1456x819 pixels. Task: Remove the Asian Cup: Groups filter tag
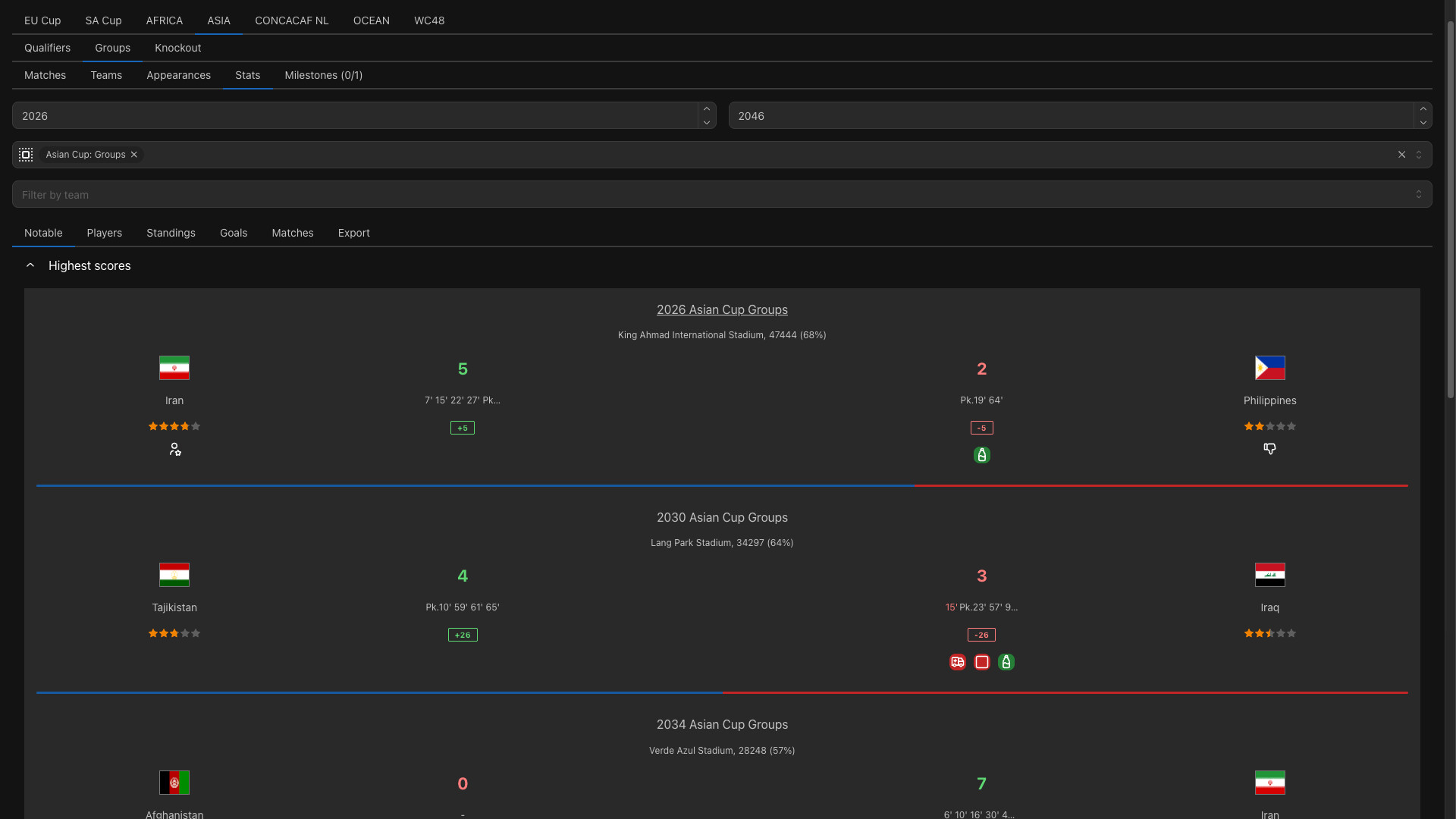pyautogui.click(x=134, y=155)
